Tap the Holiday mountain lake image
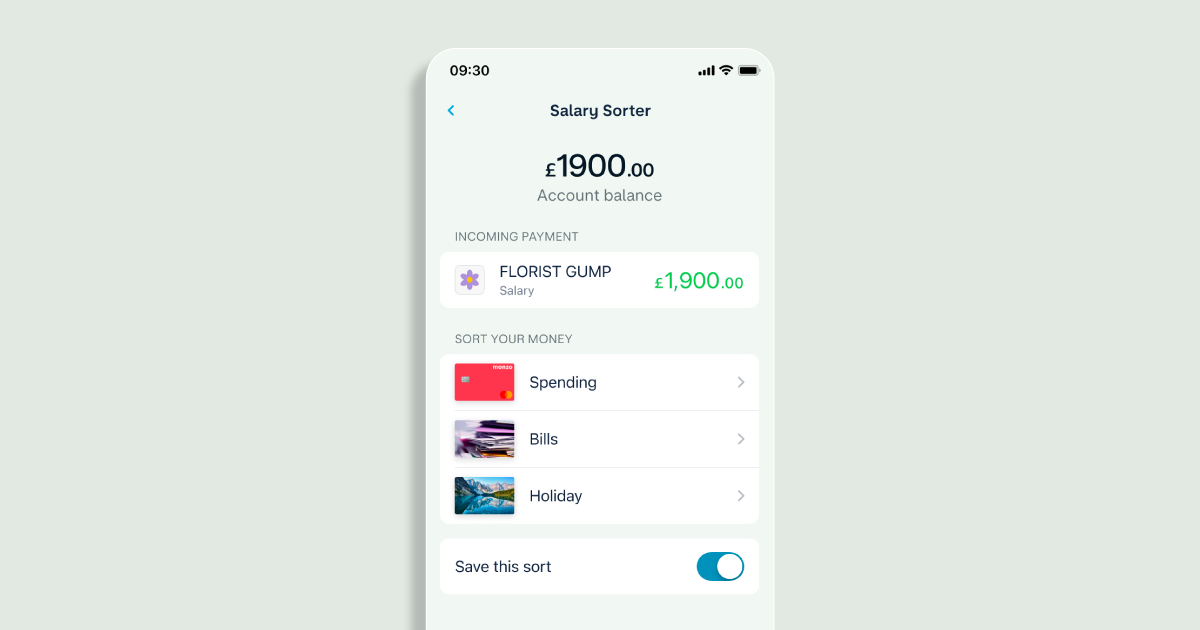 click(x=484, y=495)
